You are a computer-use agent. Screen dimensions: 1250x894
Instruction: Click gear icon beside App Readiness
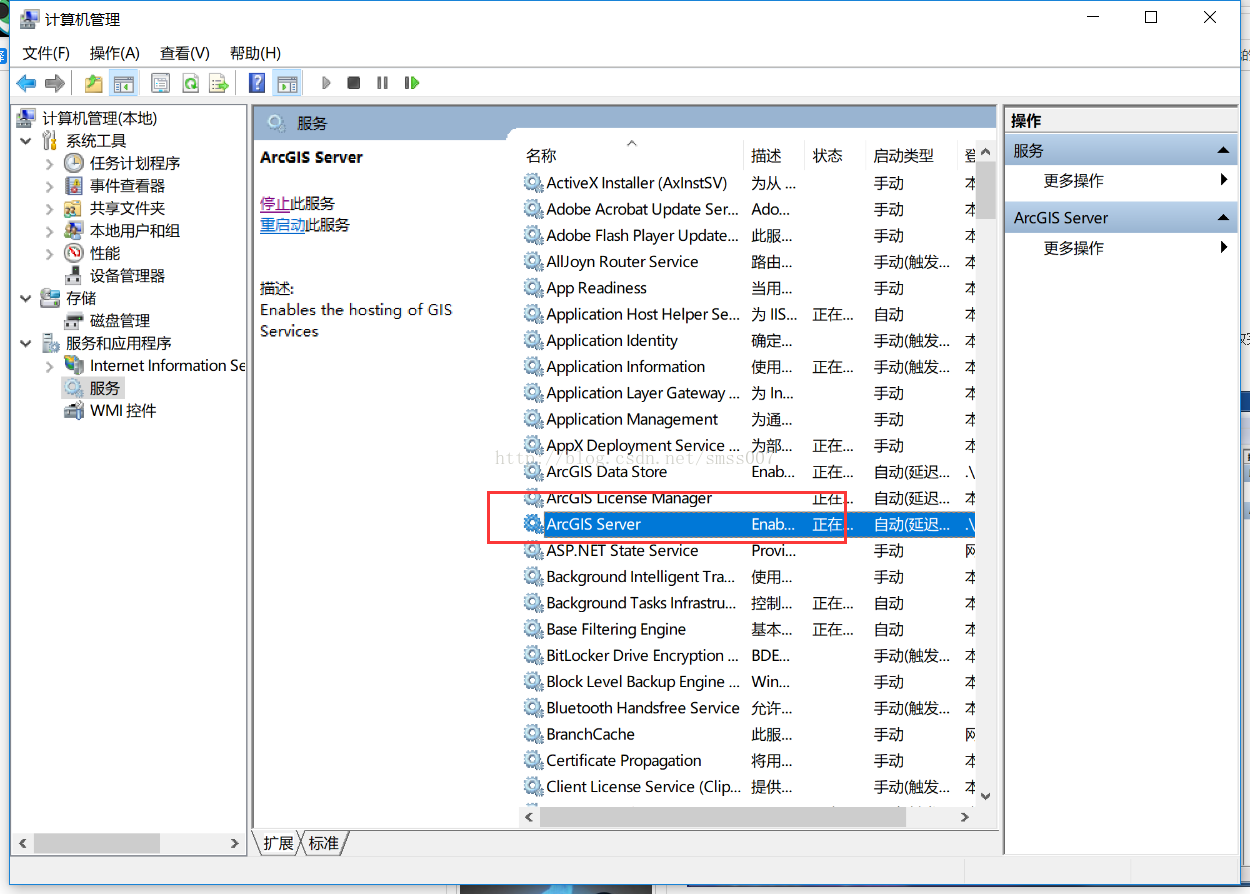coord(533,288)
